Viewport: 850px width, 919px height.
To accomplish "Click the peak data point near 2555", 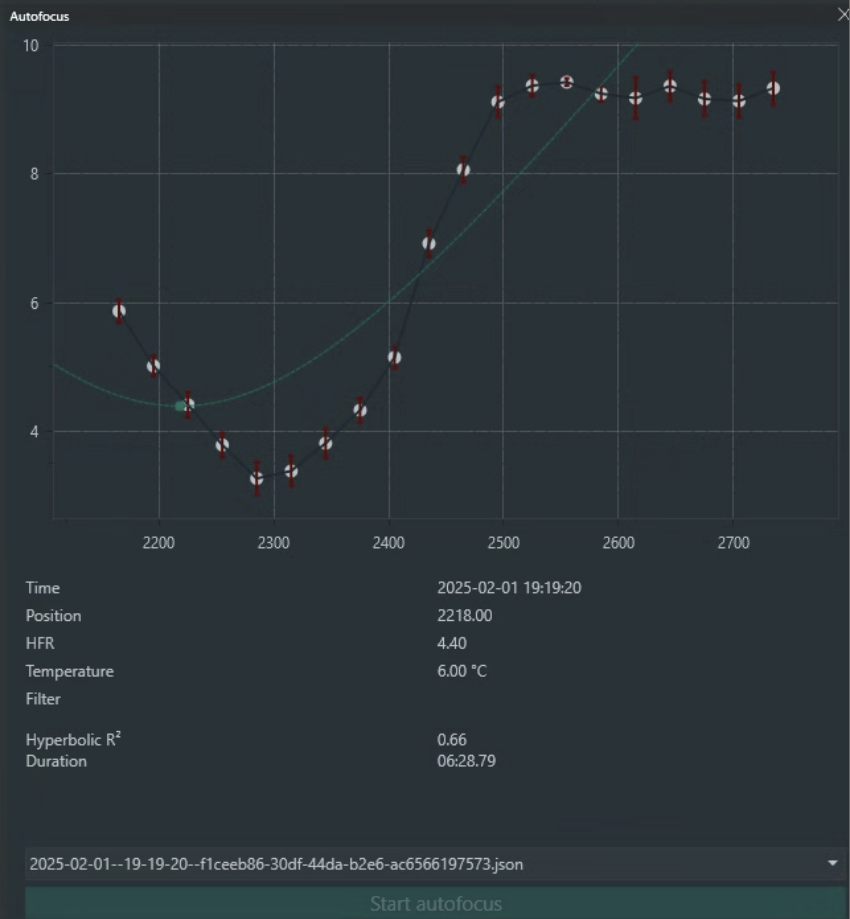I will (567, 82).
